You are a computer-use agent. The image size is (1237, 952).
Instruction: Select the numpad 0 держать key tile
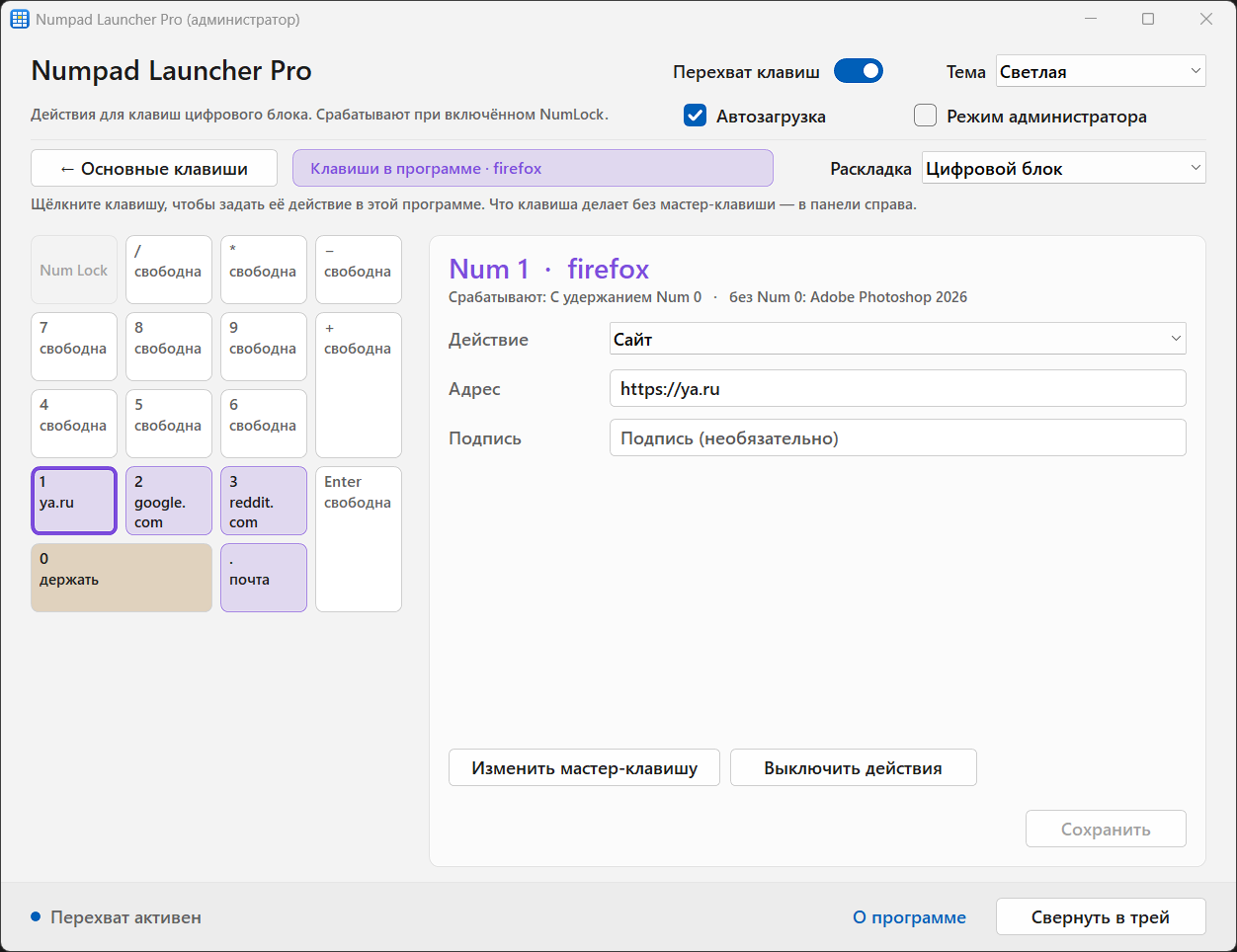[x=122, y=578]
